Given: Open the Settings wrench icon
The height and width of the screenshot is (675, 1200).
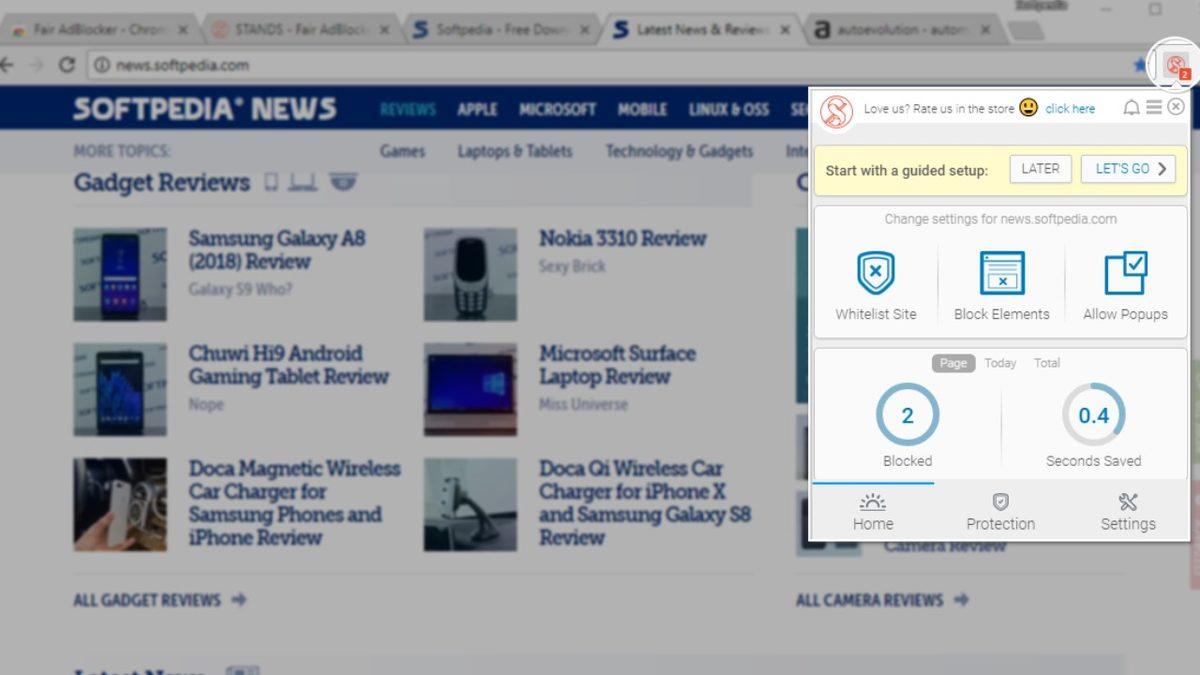Looking at the screenshot, I should (x=1128, y=502).
